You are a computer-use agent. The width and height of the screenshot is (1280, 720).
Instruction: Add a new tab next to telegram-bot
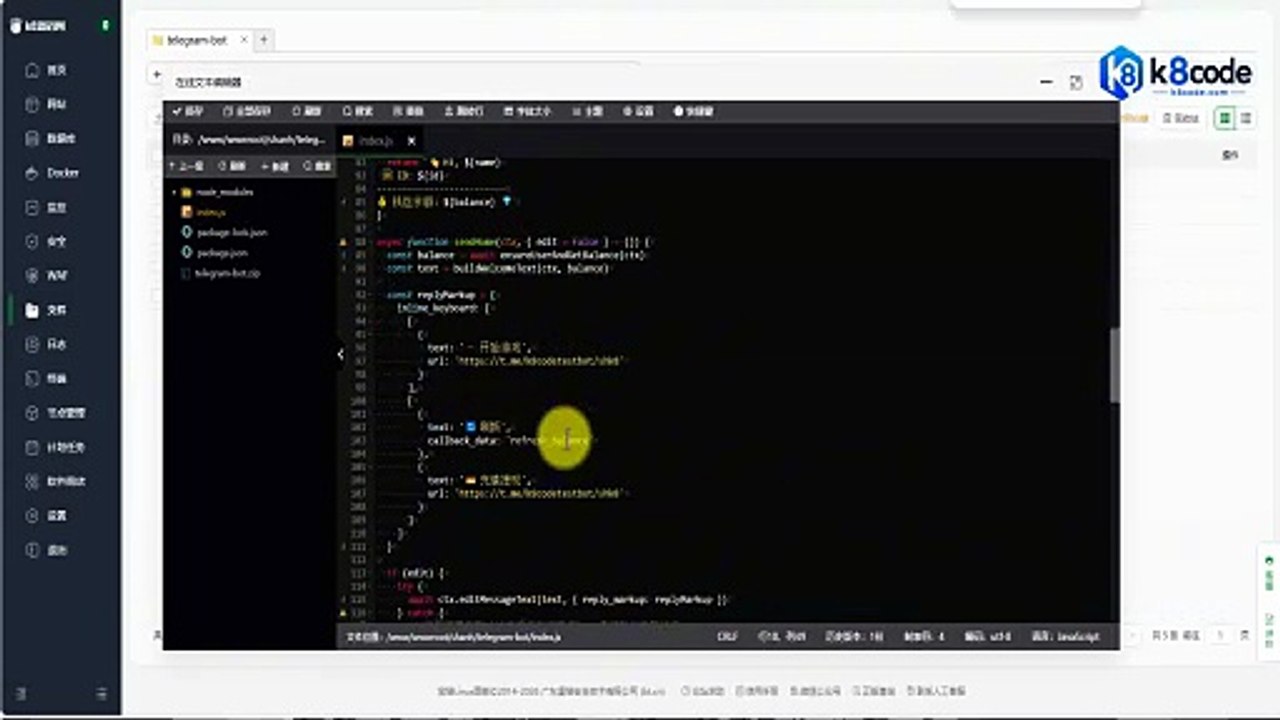click(264, 40)
